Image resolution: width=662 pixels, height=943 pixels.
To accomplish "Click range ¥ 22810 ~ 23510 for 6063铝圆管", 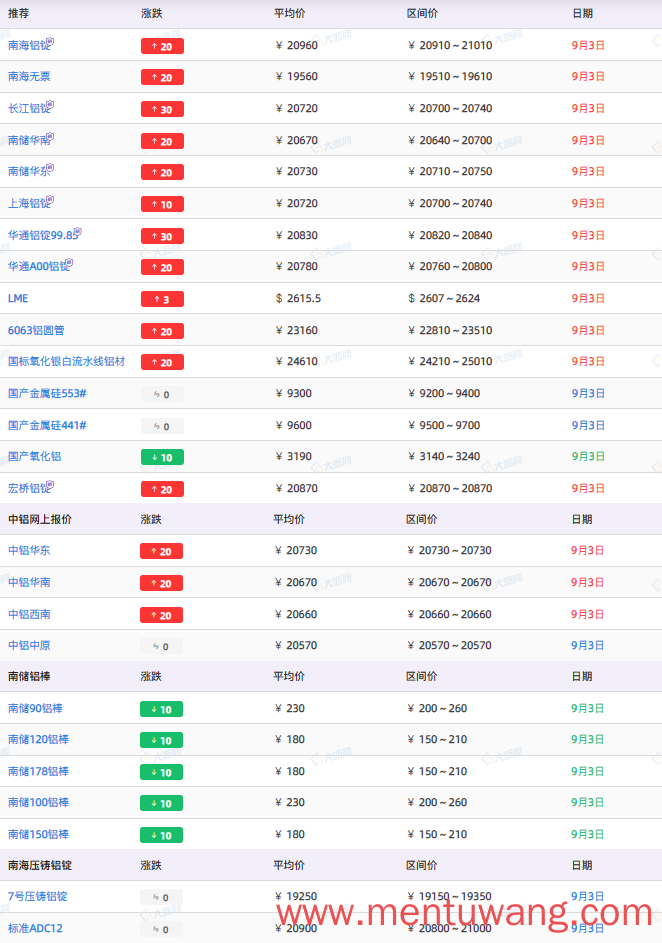I will pyautogui.click(x=450, y=330).
